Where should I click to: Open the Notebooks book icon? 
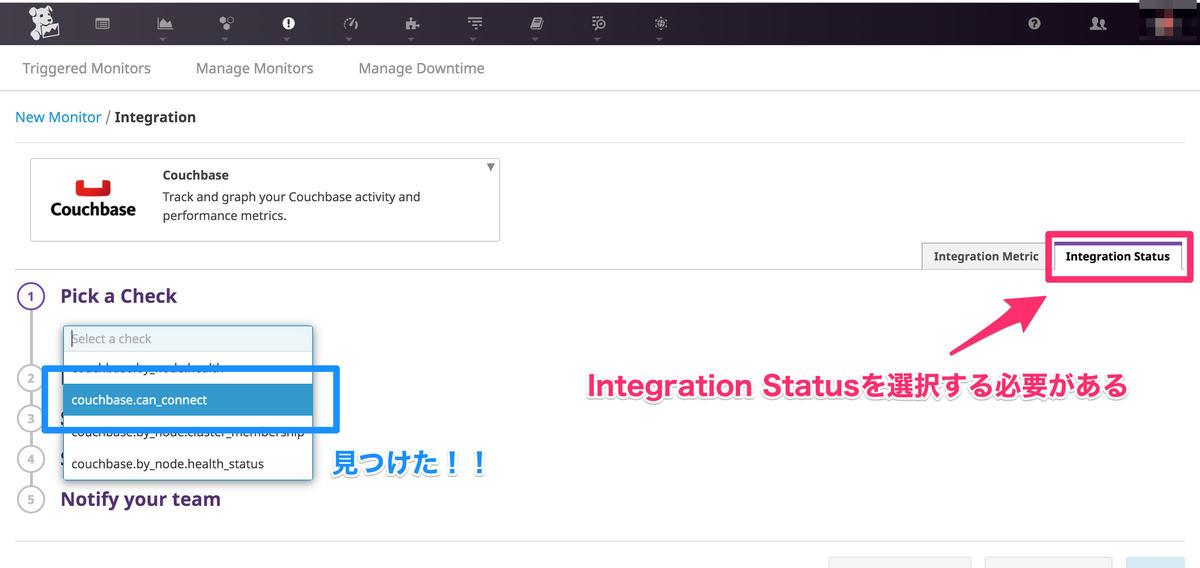(537, 23)
